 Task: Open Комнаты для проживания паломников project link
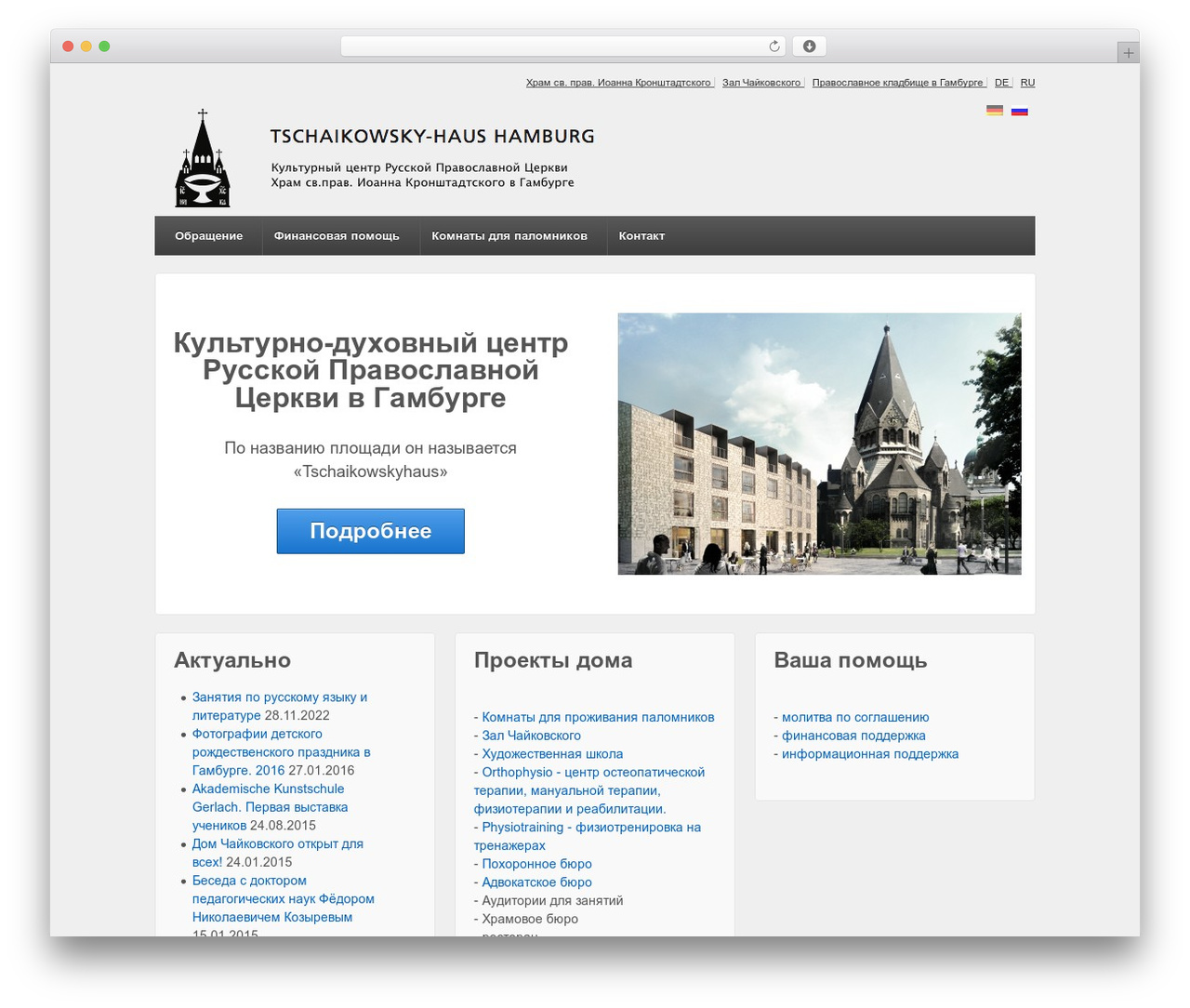[x=598, y=717]
